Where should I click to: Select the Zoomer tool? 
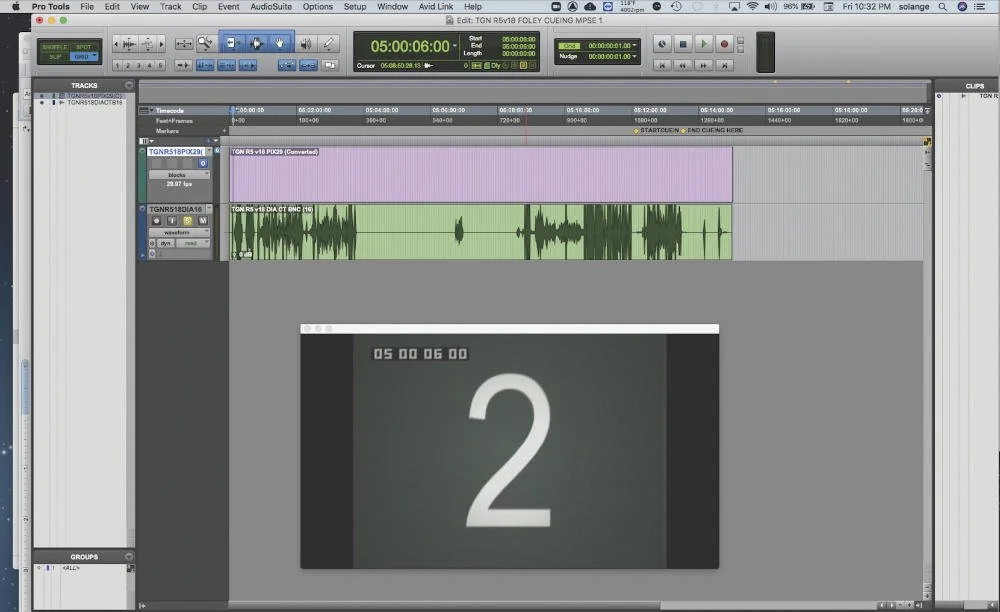(x=205, y=43)
